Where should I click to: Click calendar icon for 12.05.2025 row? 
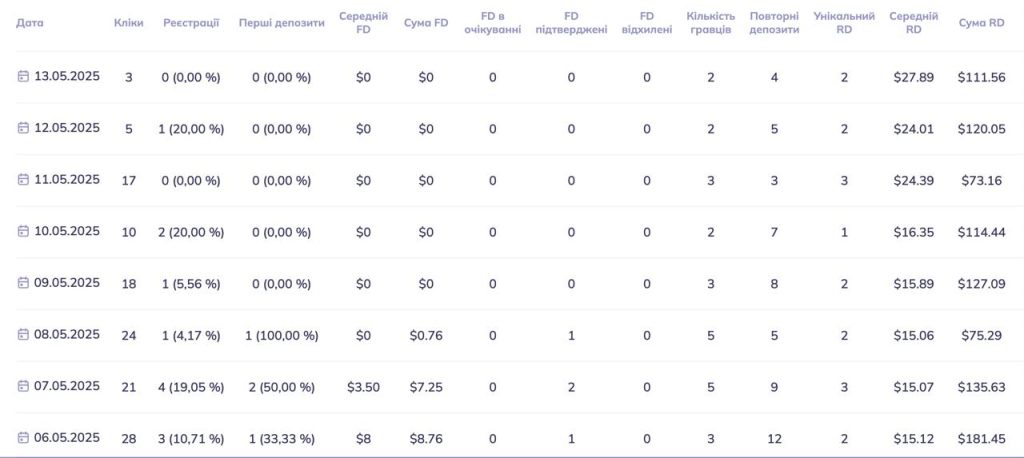23,128
